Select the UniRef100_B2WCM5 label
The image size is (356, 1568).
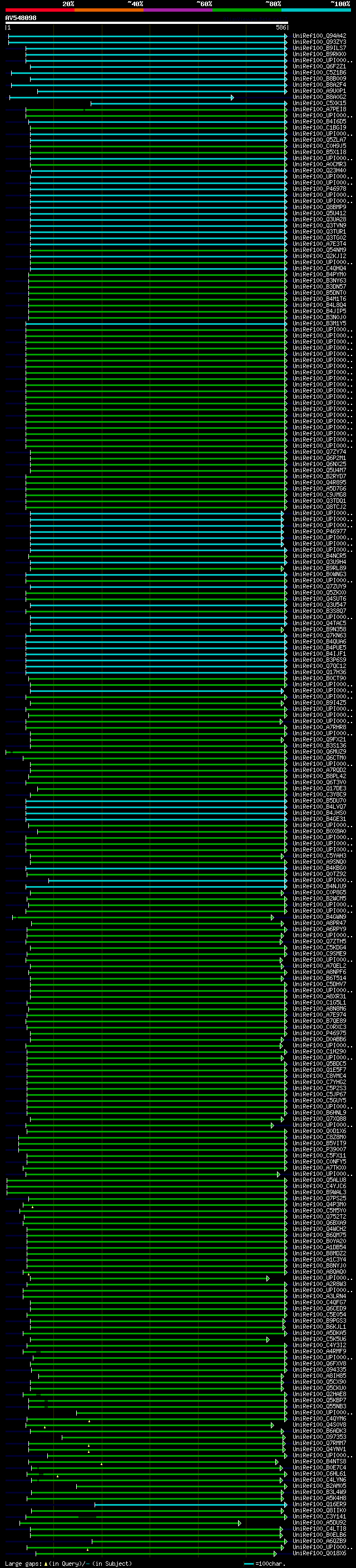pos(319,898)
